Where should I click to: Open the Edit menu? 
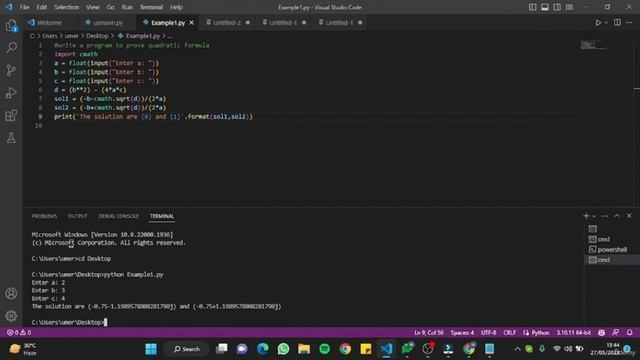click(42, 7)
